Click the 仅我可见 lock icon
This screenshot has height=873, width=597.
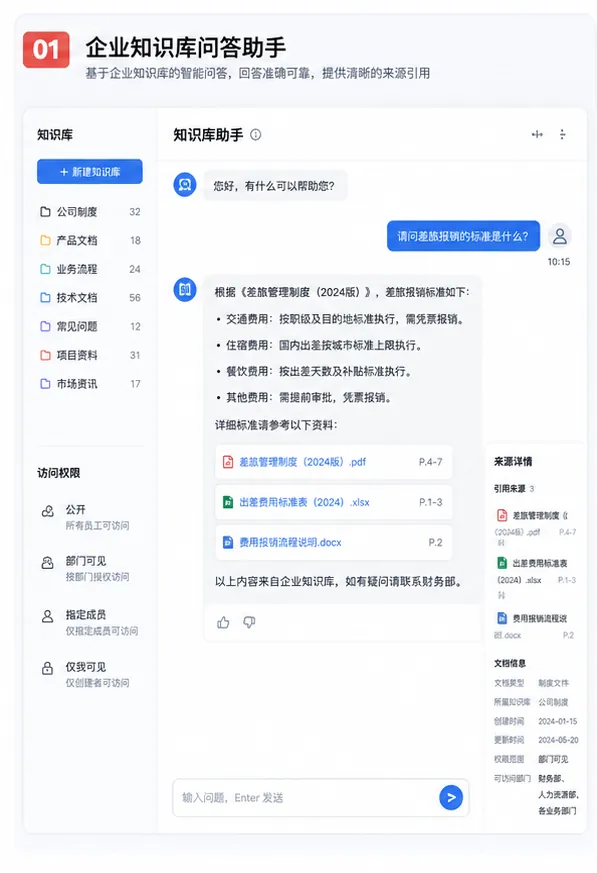[x=48, y=668]
